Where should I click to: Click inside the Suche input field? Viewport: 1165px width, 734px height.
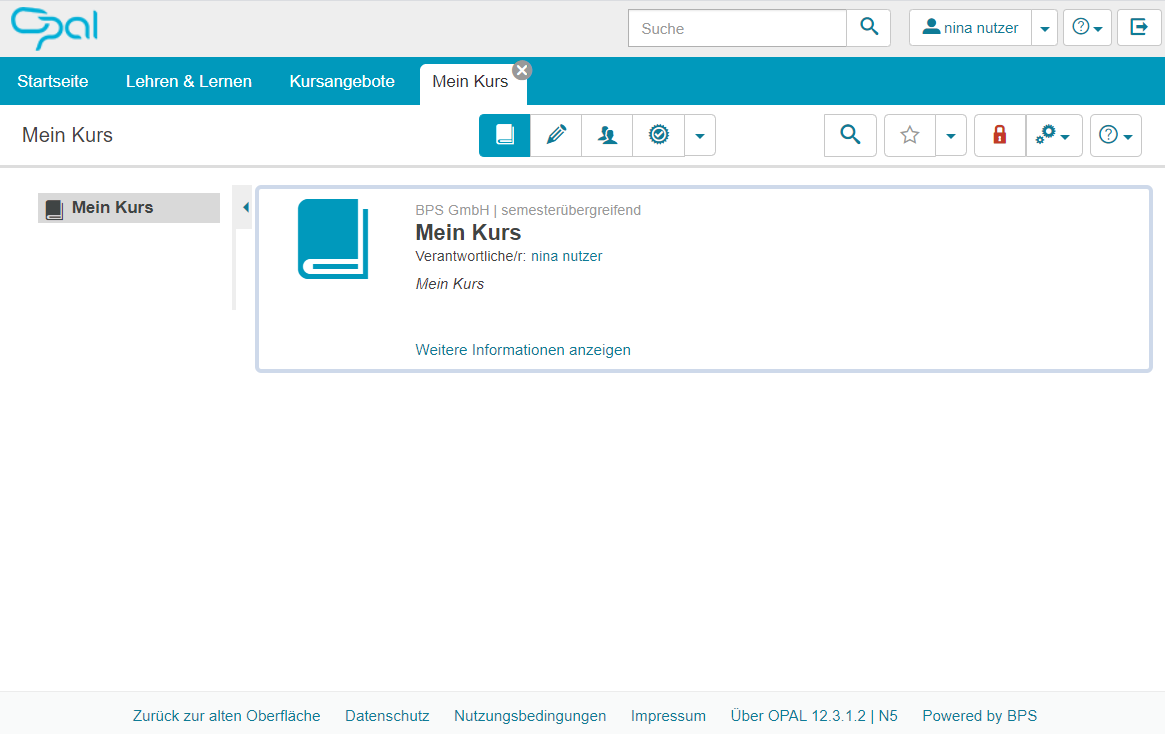(737, 28)
